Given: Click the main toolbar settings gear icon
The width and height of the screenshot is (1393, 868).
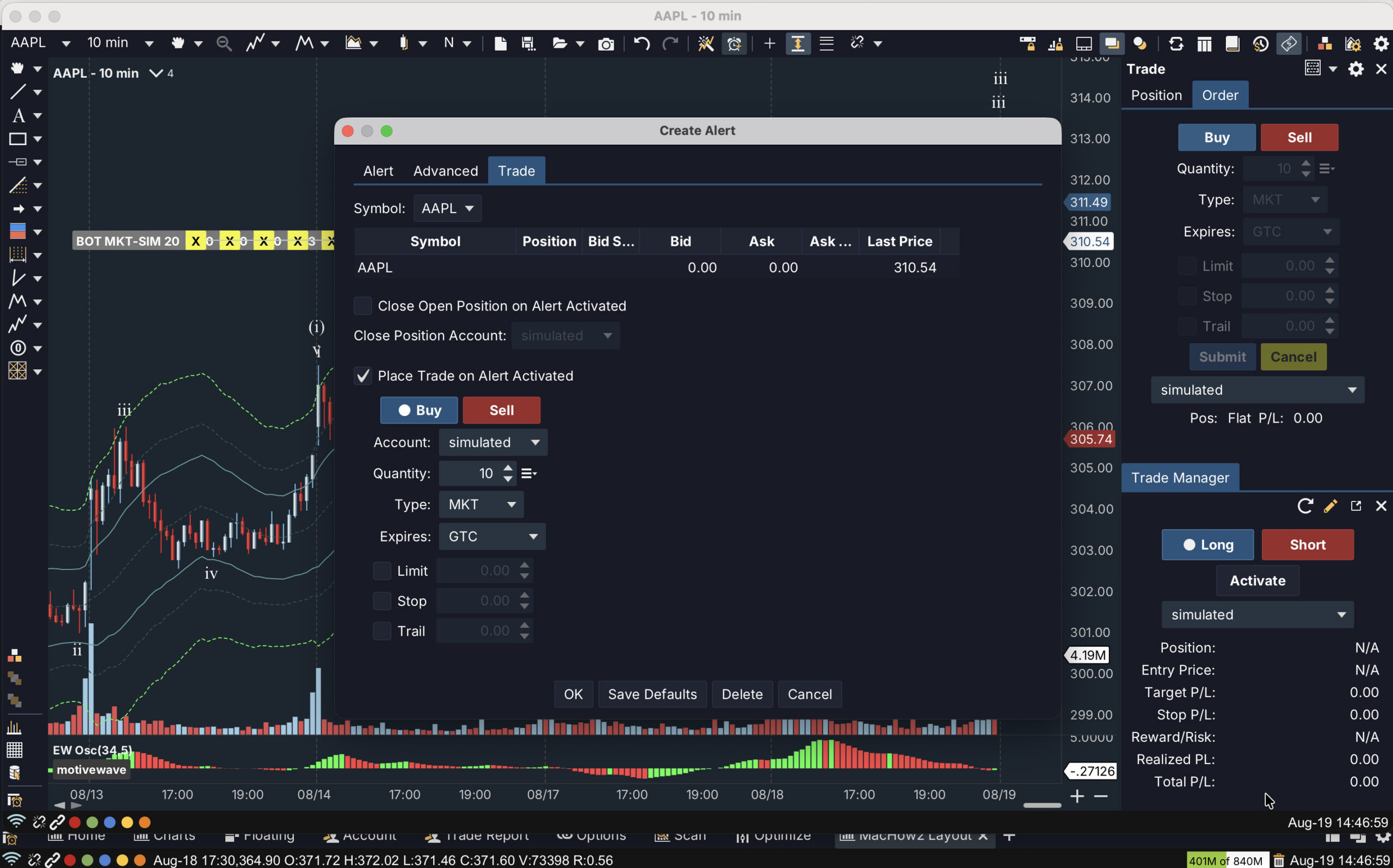Looking at the screenshot, I should tap(1380, 44).
